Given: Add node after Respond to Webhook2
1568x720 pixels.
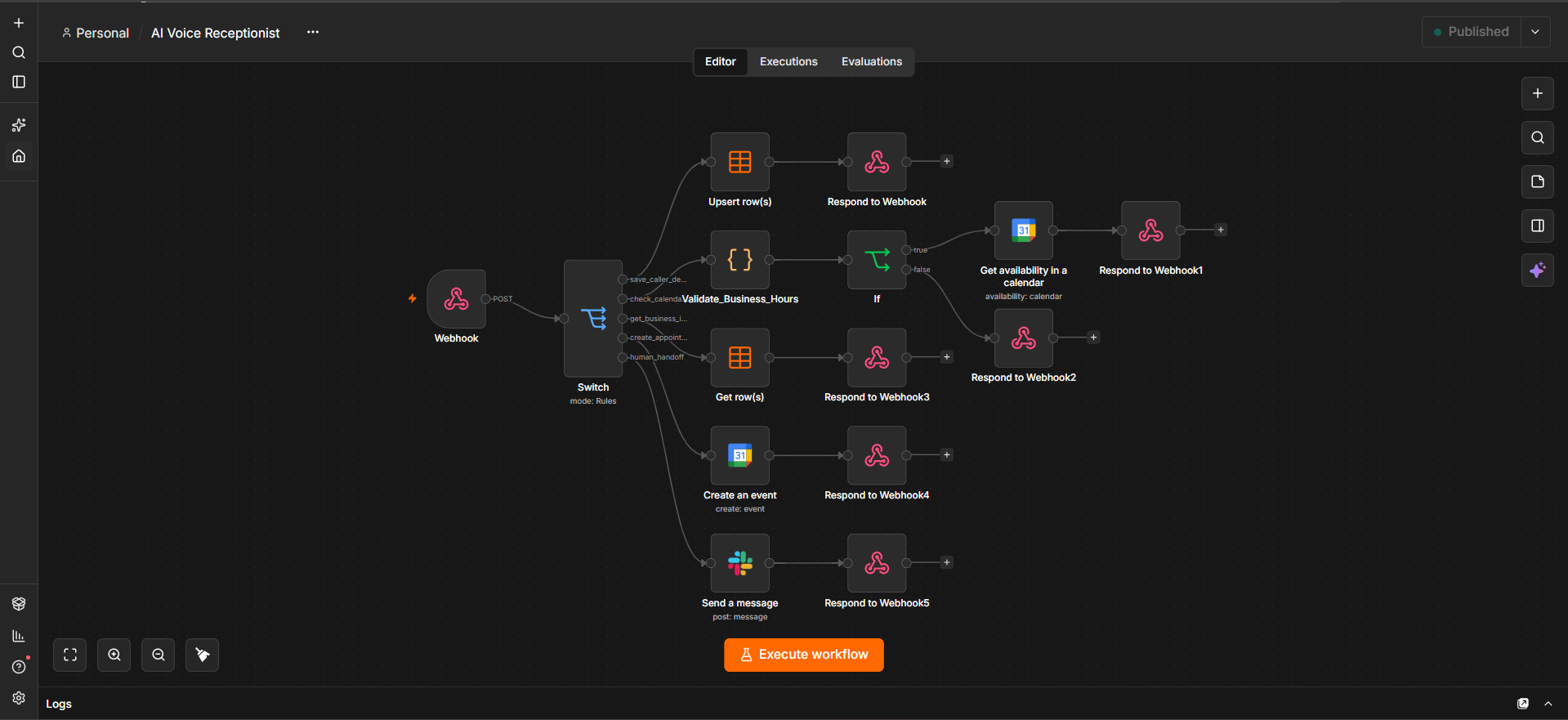Looking at the screenshot, I should 1093,338.
